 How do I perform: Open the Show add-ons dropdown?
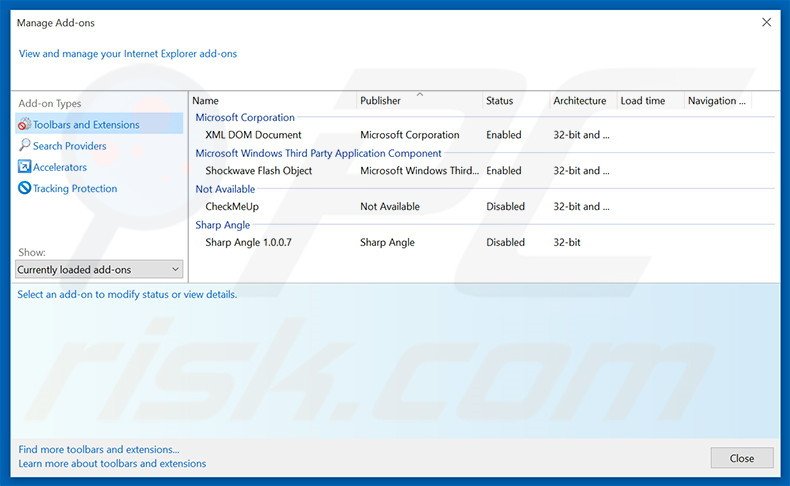pos(100,269)
